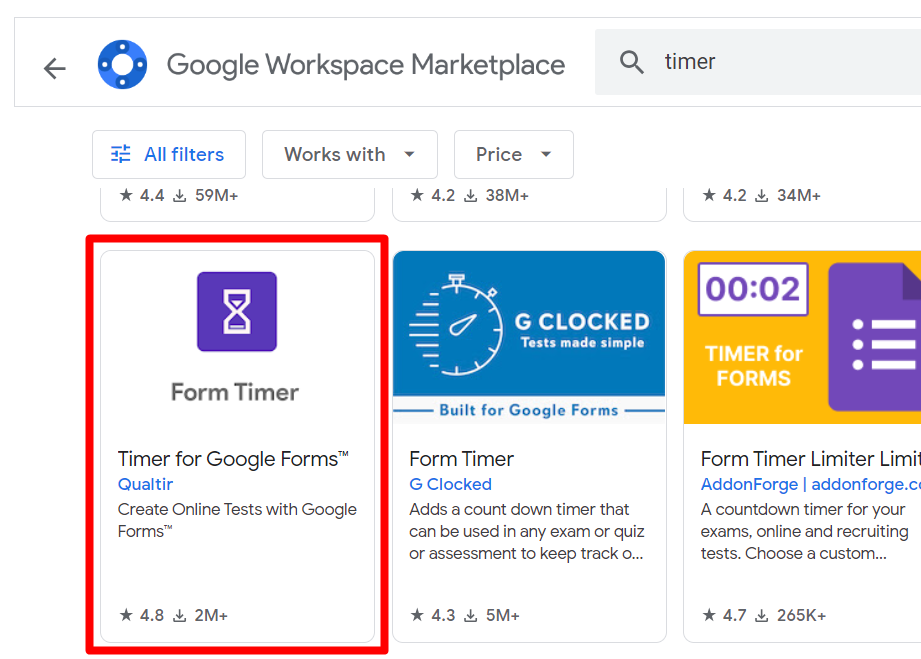Click the search magnifier icon
Viewport: 921px width, 659px height.
coord(631,62)
